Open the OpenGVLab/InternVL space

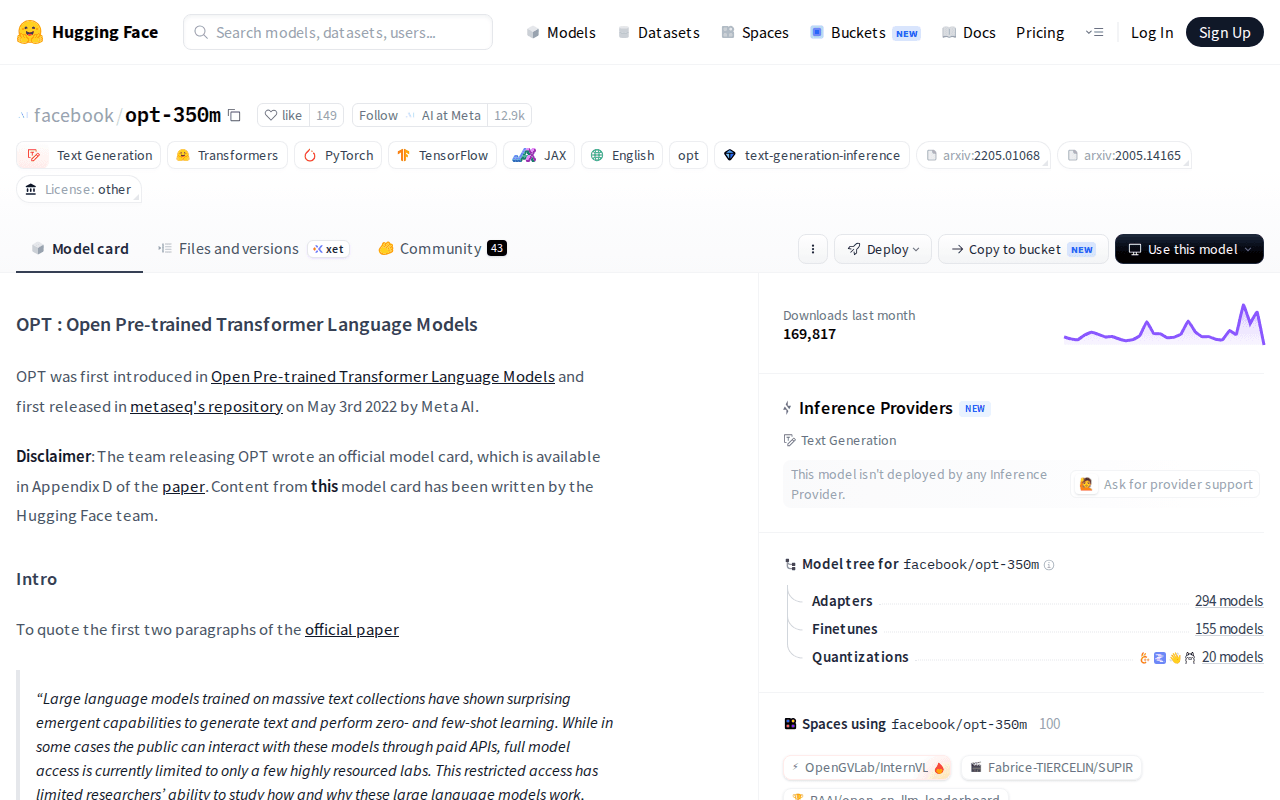(x=867, y=768)
